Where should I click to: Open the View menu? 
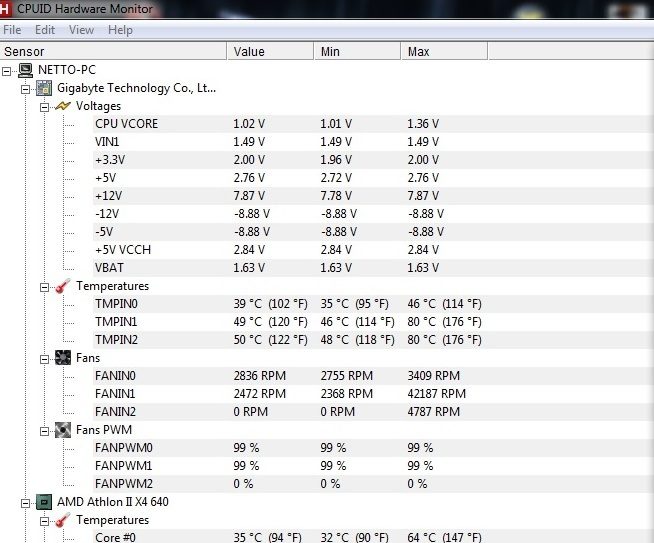coord(81,30)
